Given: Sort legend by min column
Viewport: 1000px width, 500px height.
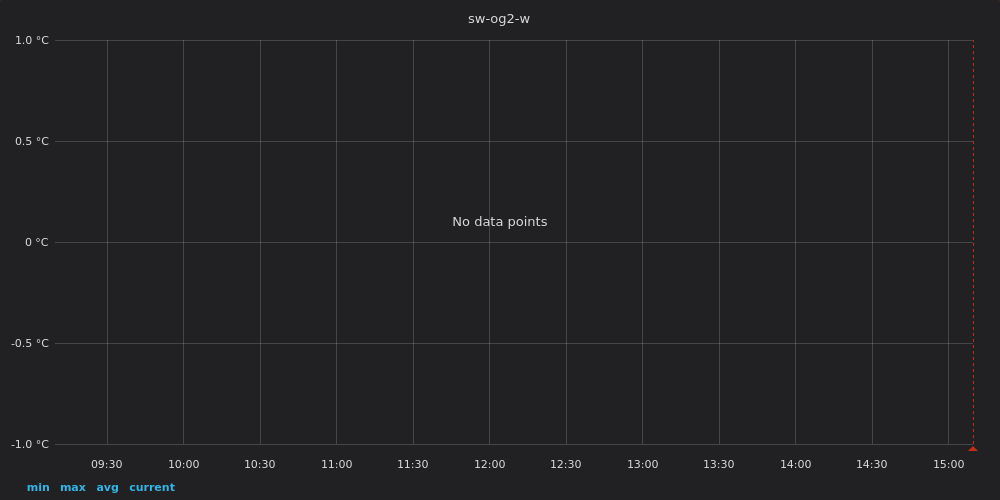Looking at the screenshot, I should 38,488.
